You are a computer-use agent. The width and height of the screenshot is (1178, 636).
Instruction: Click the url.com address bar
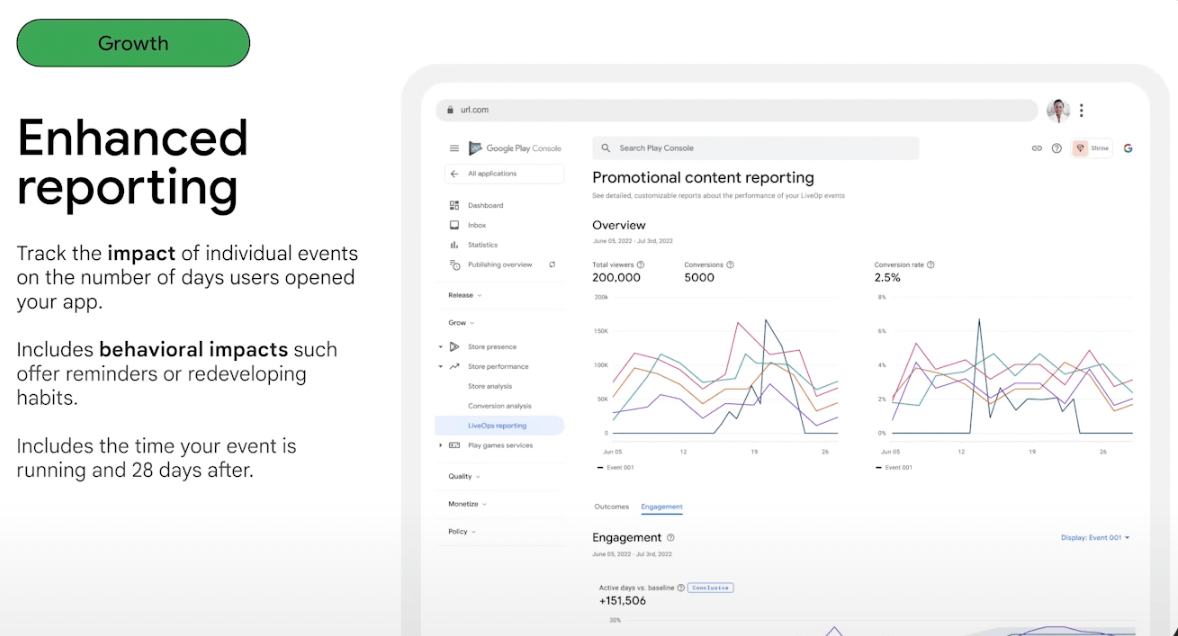[736, 110]
